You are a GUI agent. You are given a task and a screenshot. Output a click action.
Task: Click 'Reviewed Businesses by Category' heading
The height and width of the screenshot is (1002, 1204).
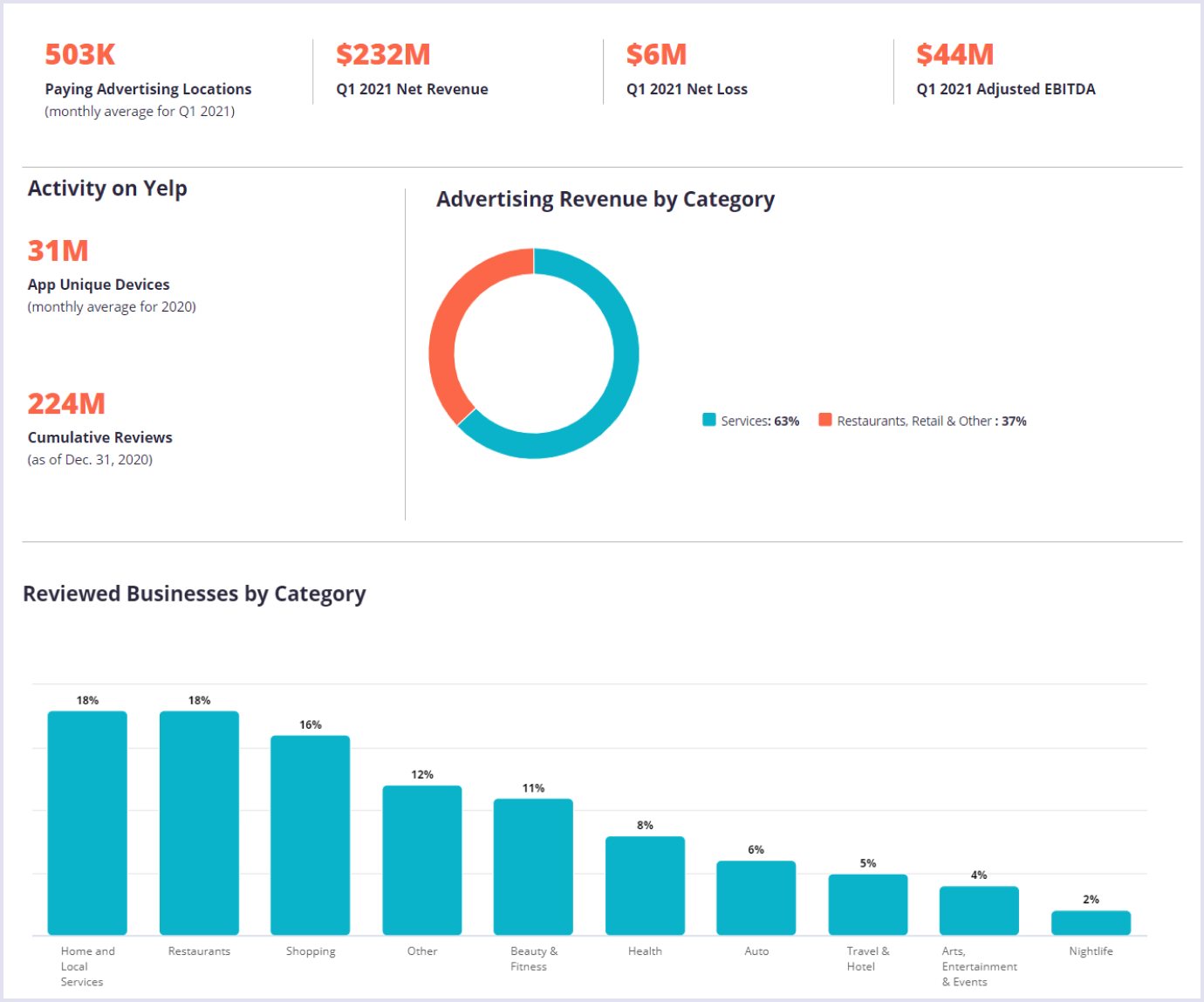pos(195,594)
